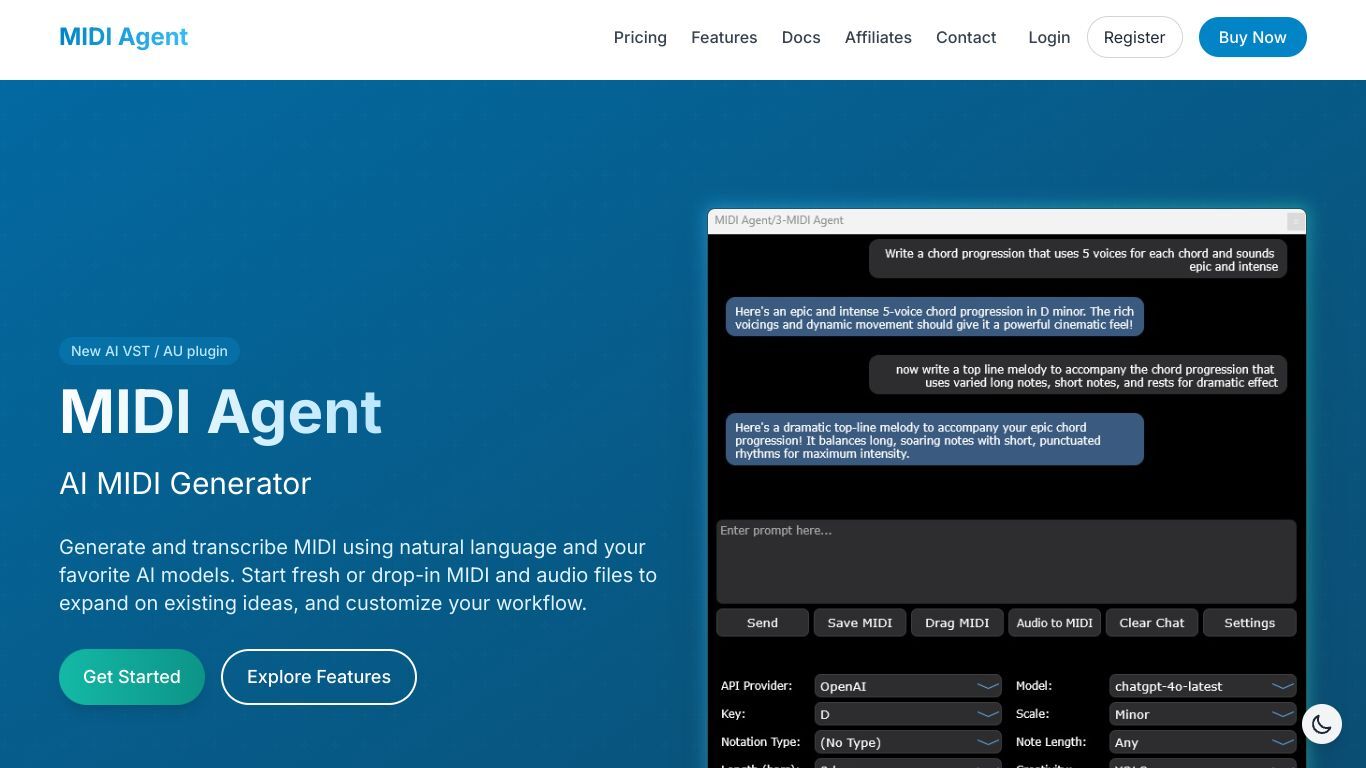
Task: Click the 'Scale:' label
Action: point(1032,714)
